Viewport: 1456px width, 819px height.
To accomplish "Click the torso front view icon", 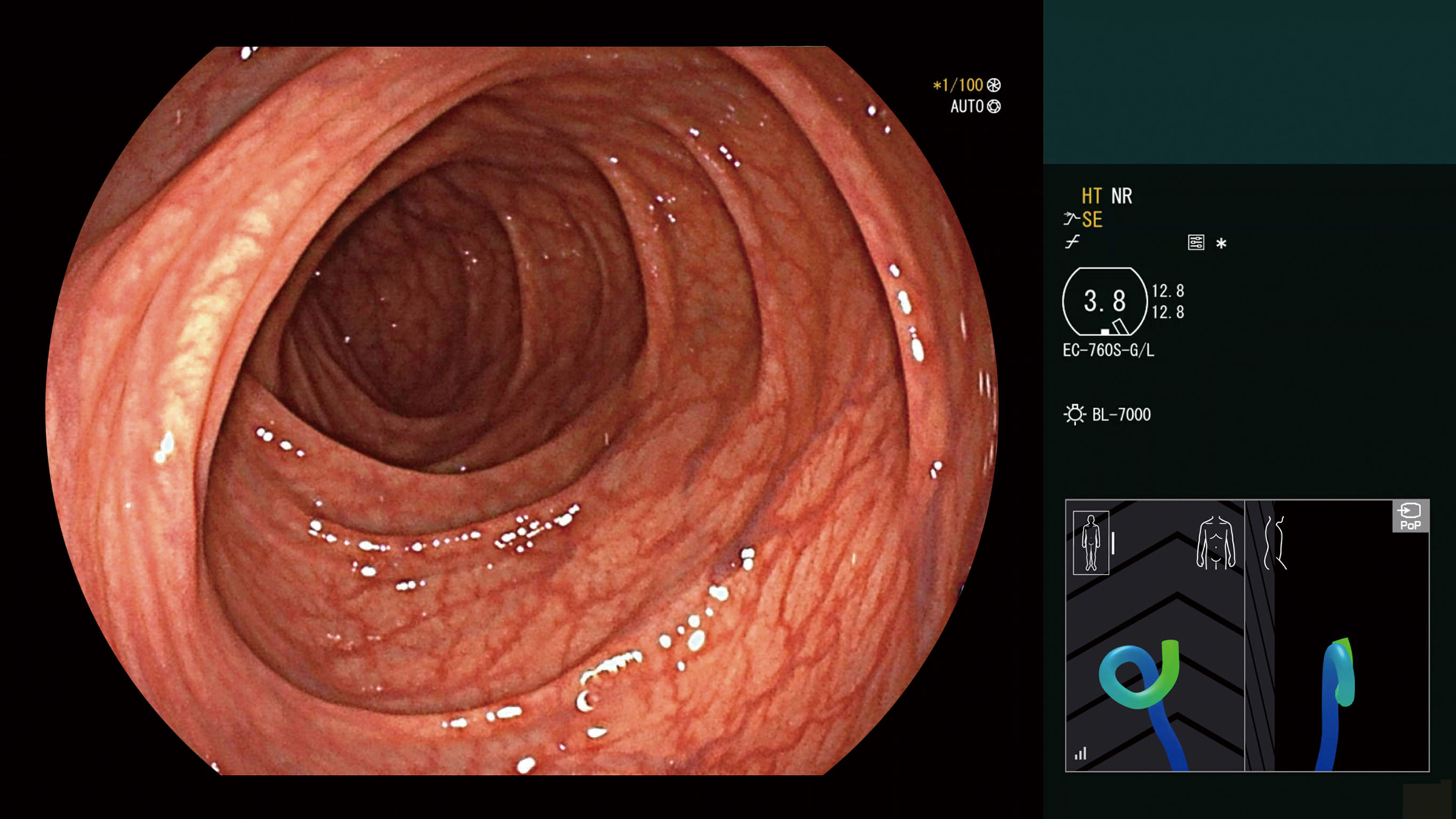I will (1216, 543).
